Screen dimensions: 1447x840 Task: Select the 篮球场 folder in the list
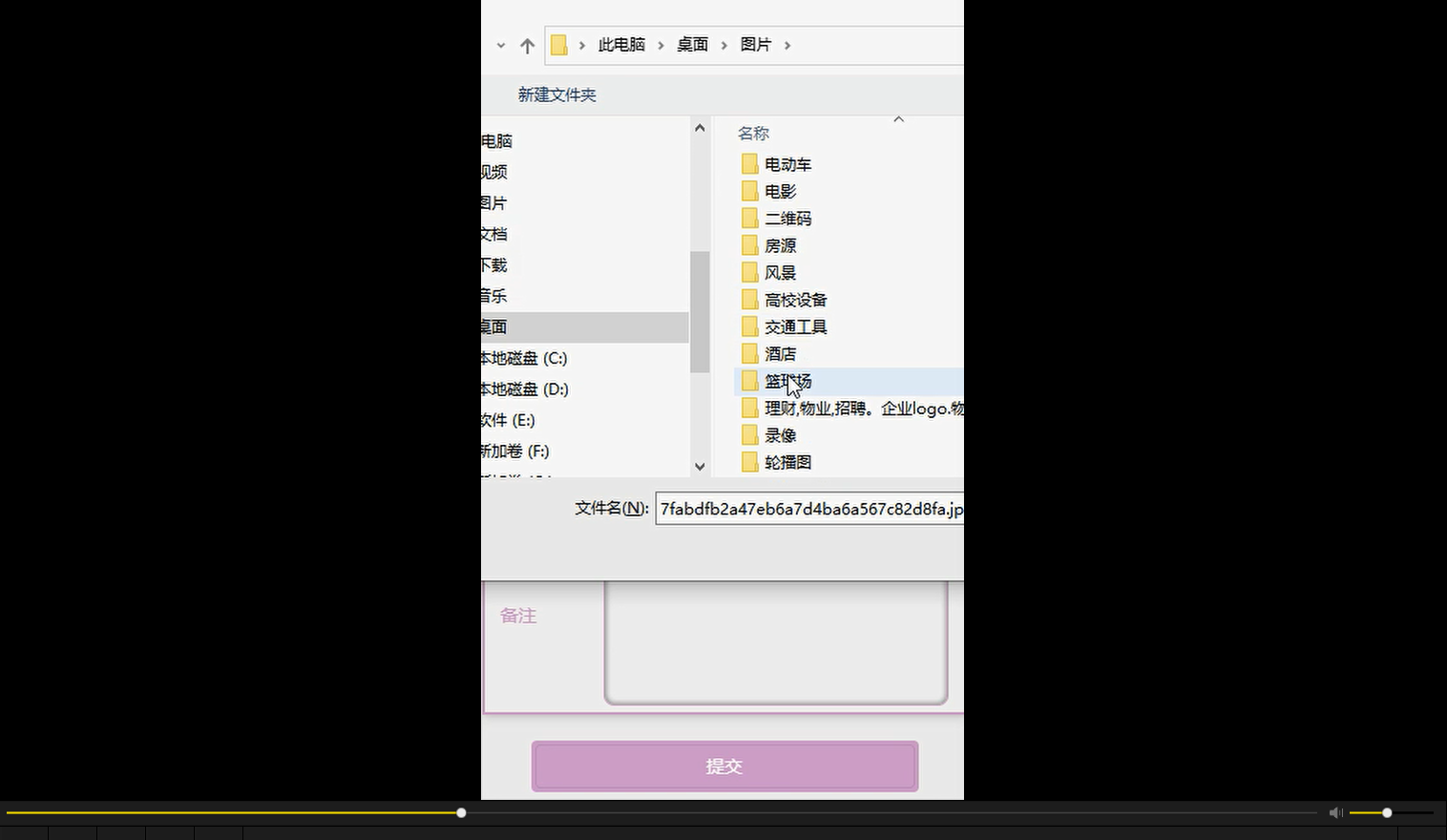pos(787,380)
